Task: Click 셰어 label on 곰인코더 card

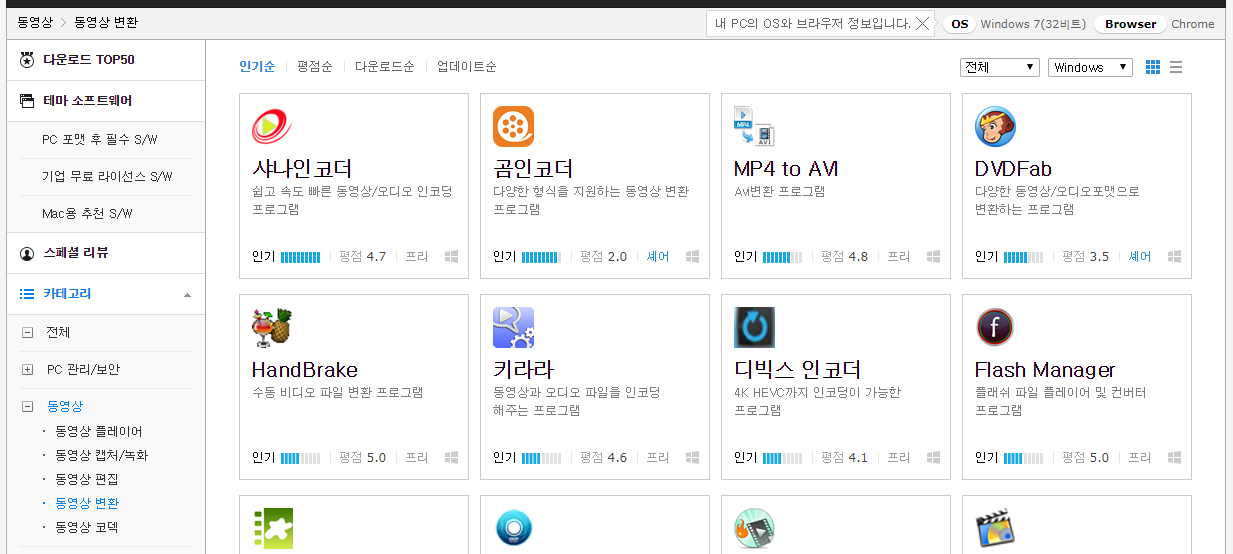Action: click(x=658, y=257)
